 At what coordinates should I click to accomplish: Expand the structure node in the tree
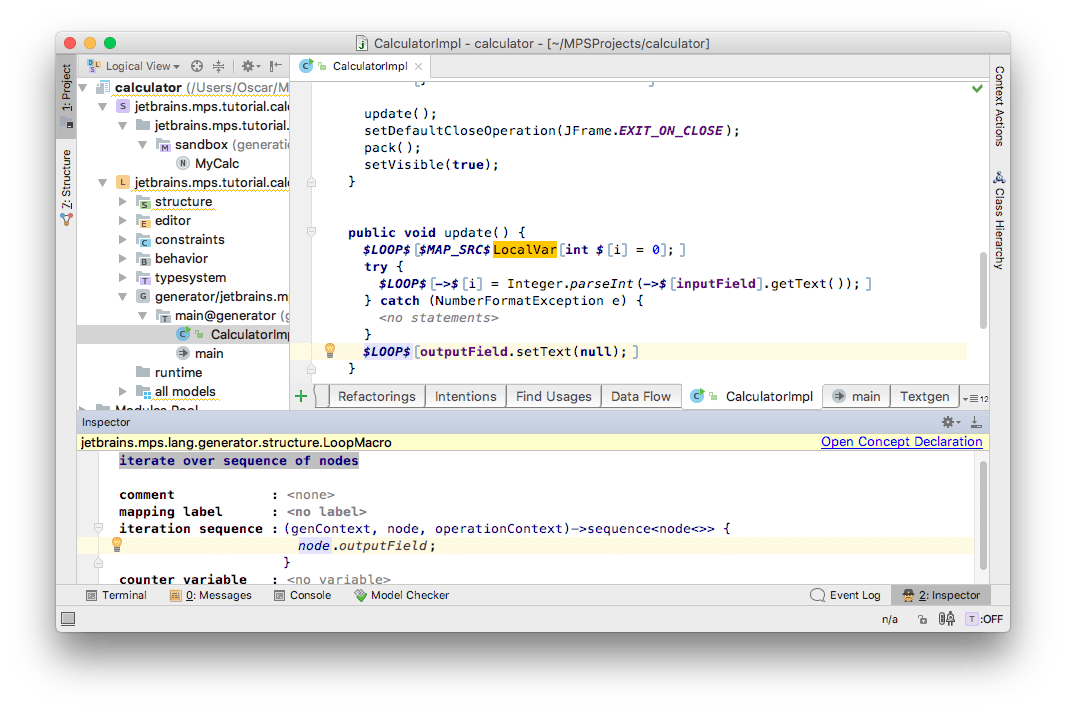click(123, 202)
